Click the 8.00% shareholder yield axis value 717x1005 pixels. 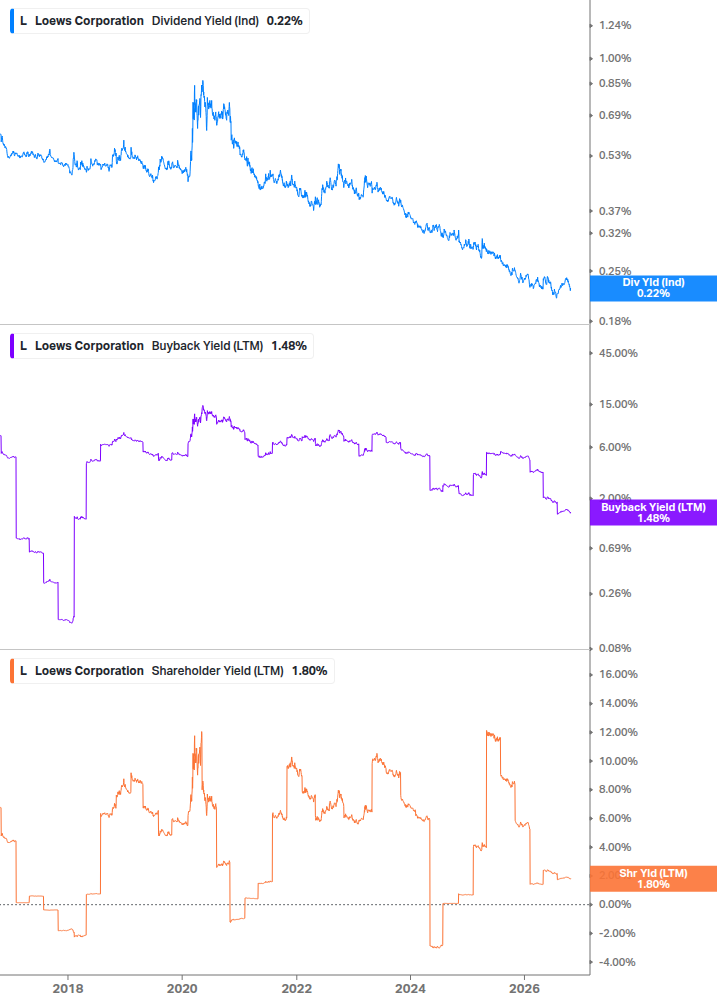coord(615,790)
